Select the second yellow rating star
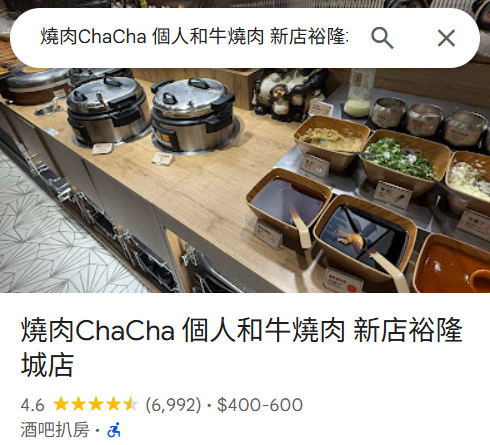Image resolution: width=490 pixels, height=445 pixels. pos(78,404)
